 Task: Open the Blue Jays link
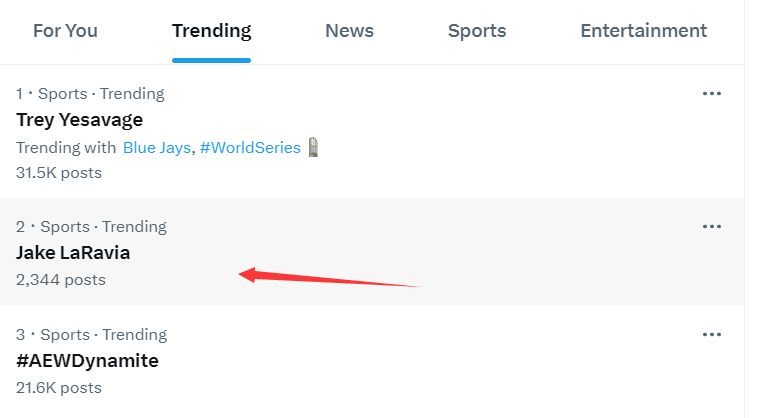point(157,147)
